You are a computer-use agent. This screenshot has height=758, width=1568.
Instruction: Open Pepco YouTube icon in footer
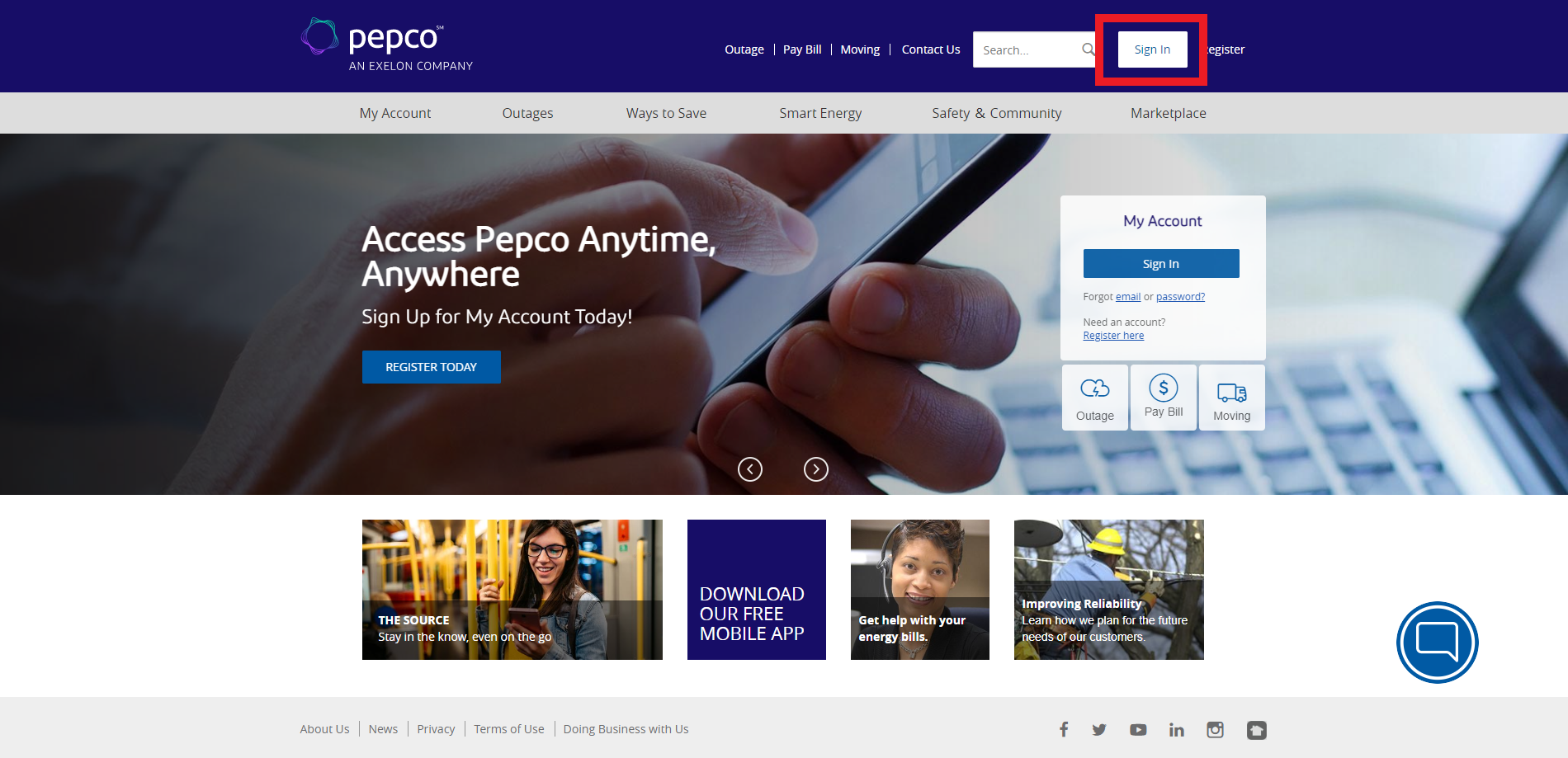(x=1138, y=729)
